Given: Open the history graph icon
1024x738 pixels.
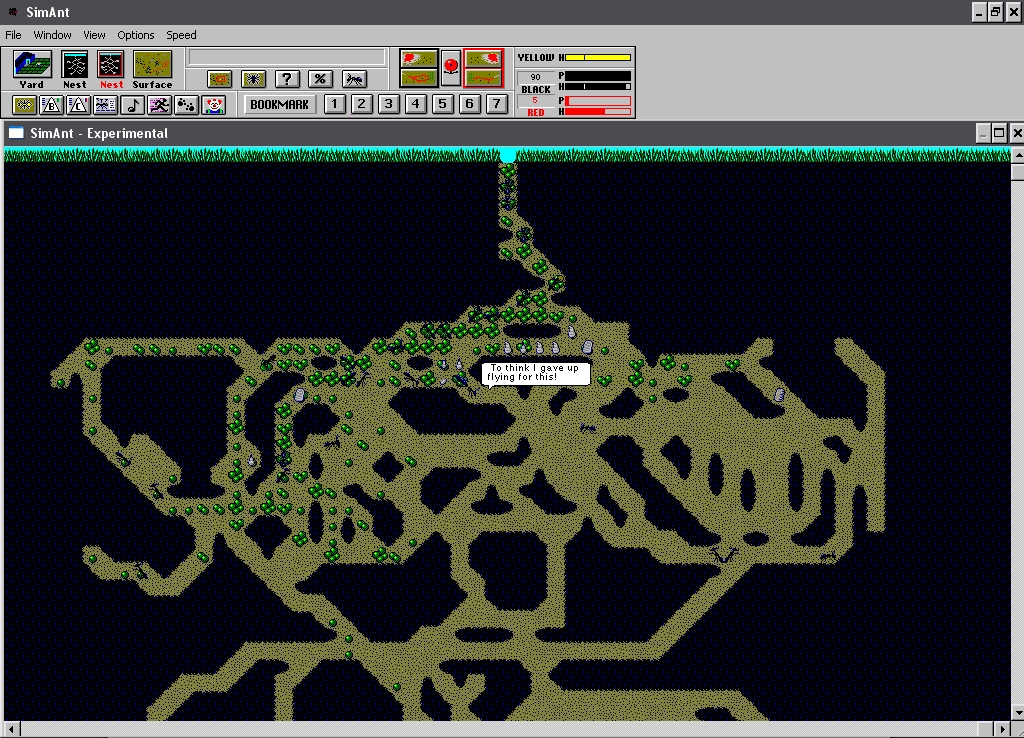Looking at the screenshot, I should pyautogui.click(x=105, y=105).
